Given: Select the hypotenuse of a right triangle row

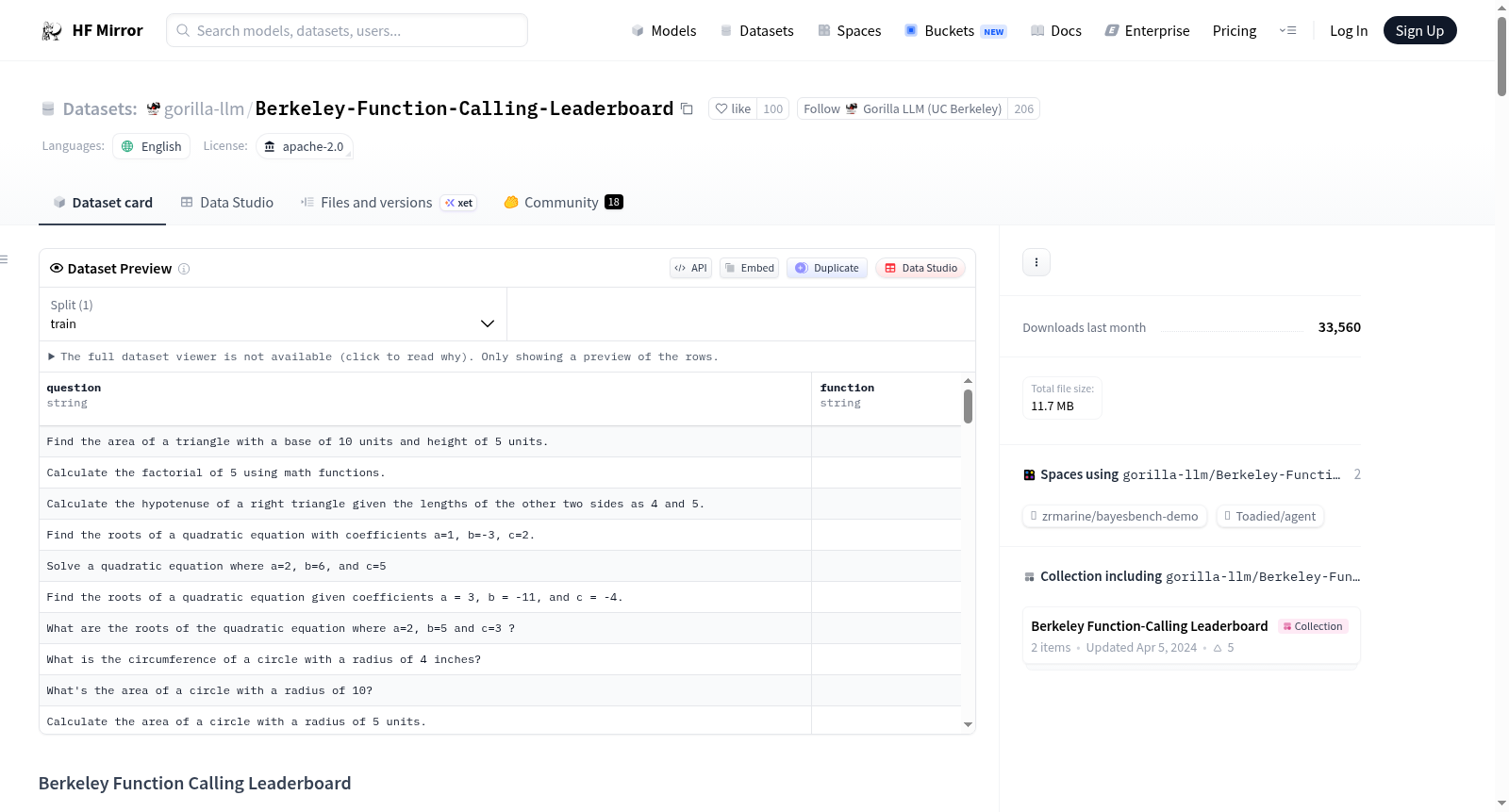Looking at the screenshot, I should (500, 505).
